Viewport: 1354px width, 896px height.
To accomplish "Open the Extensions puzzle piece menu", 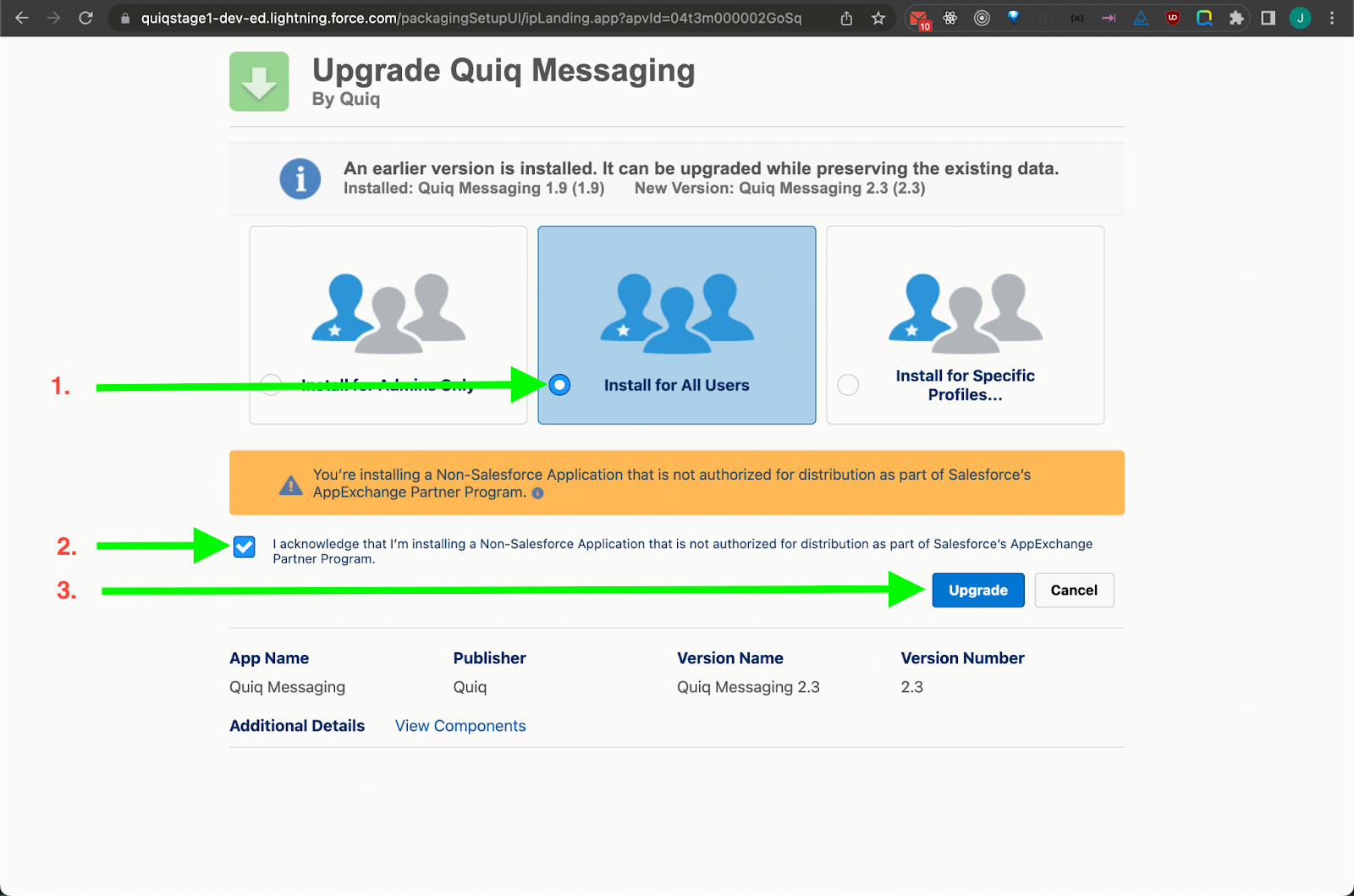I will click(1236, 18).
